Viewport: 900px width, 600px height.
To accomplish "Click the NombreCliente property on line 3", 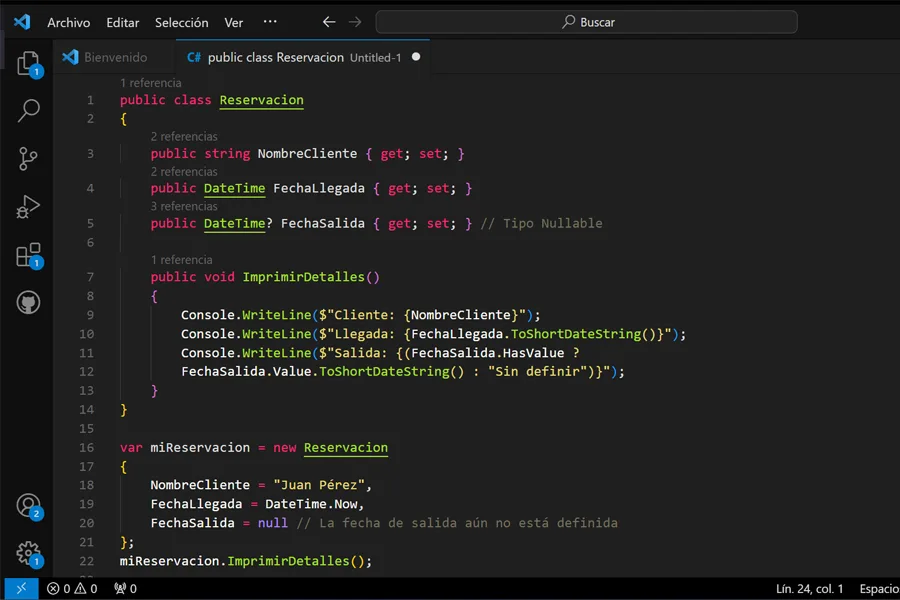I will click(x=307, y=154).
